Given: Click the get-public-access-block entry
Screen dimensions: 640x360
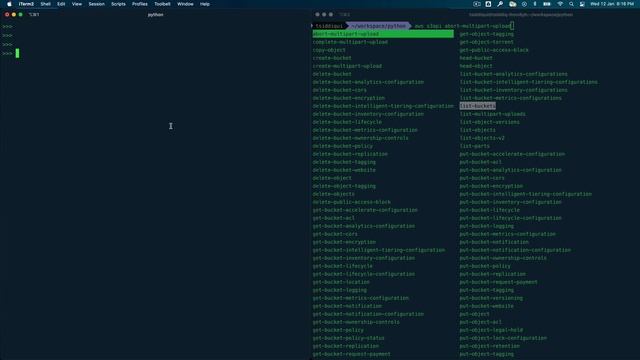Looking at the screenshot, I should pyautogui.click(x=494, y=50).
